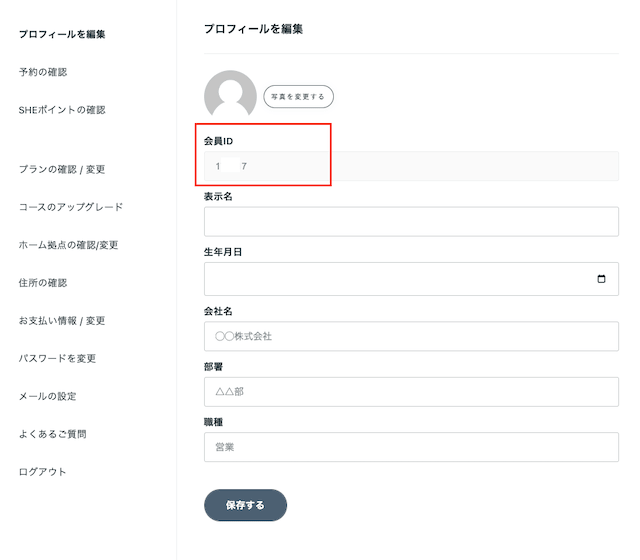Click the 写真を変更する button
The image size is (640, 560).
[298, 97]
